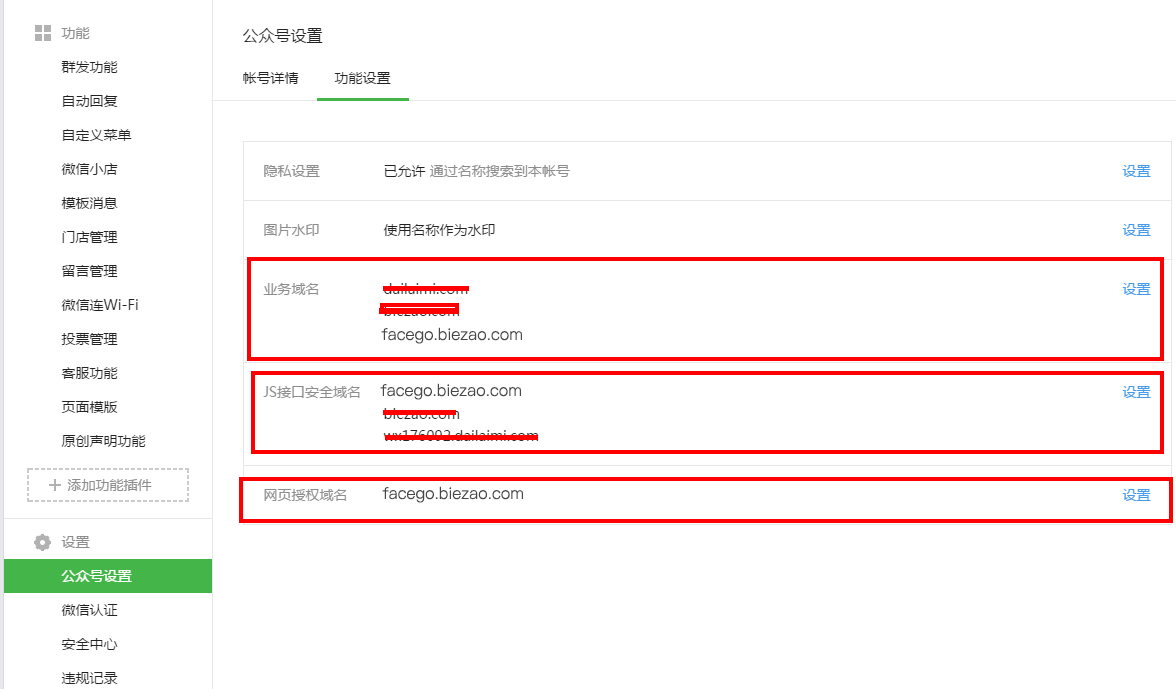Switch to the 帐号详情 tab

pos(270,78)
